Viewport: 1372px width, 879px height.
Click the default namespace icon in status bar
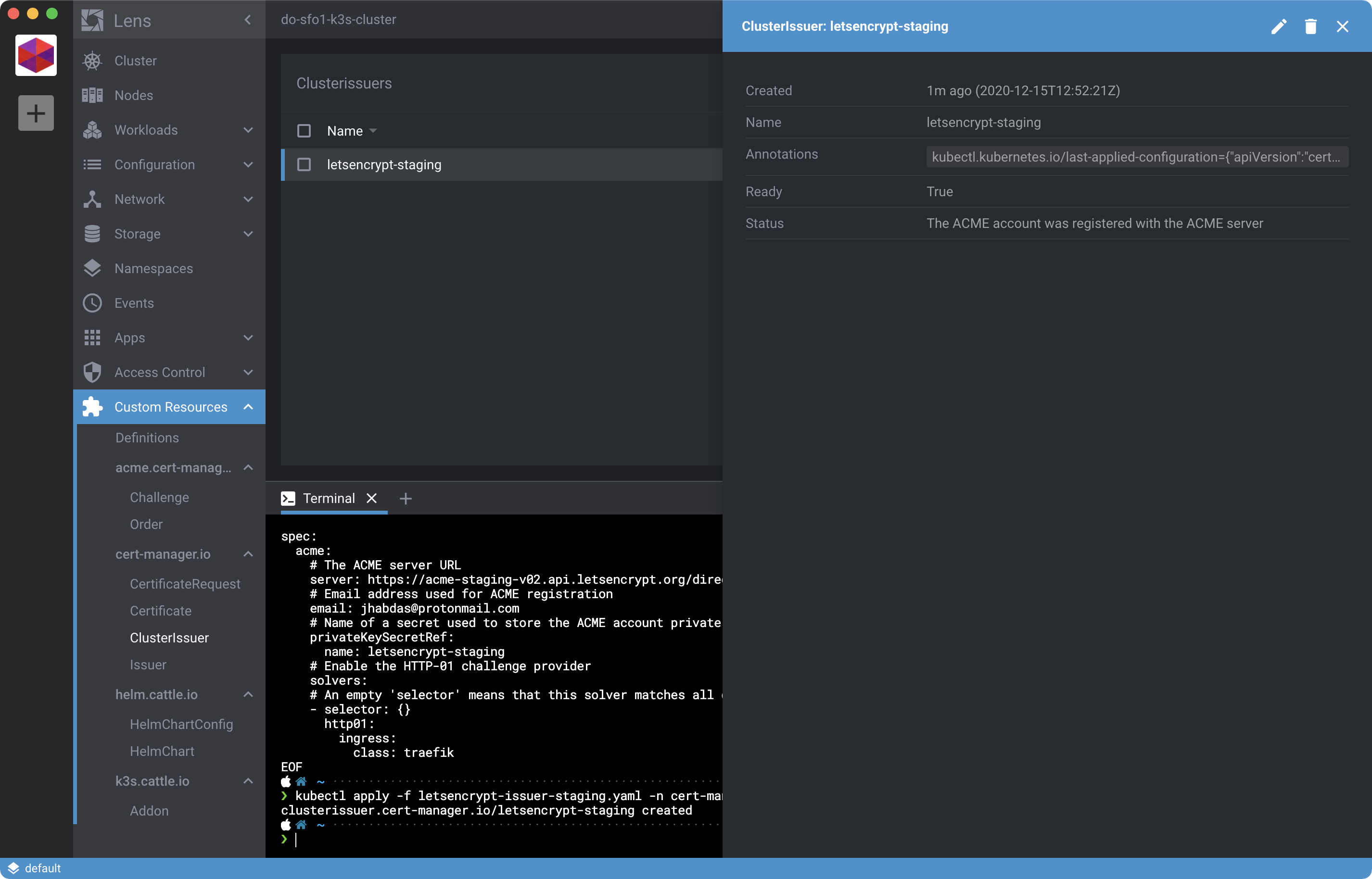pyautogui.click(x=13, y=868)
